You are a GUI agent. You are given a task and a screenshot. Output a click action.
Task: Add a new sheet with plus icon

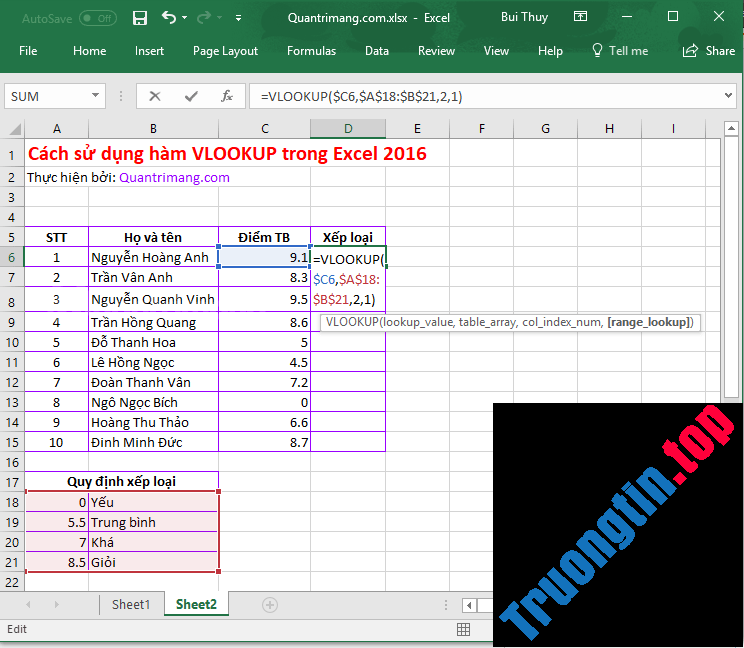pyautogui.click(x=270, y=605)
